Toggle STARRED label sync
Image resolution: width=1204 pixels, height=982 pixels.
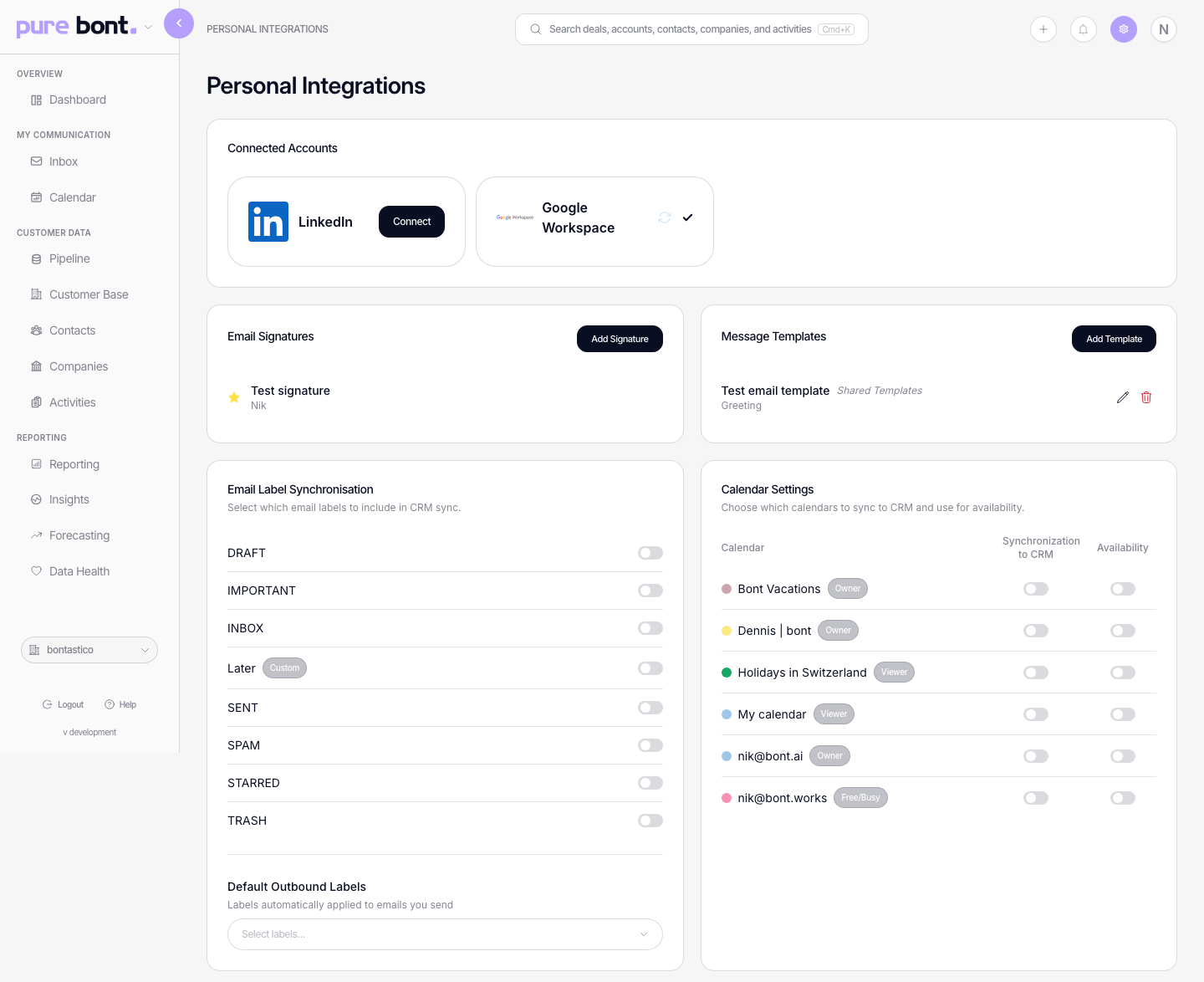pos(650,783)
